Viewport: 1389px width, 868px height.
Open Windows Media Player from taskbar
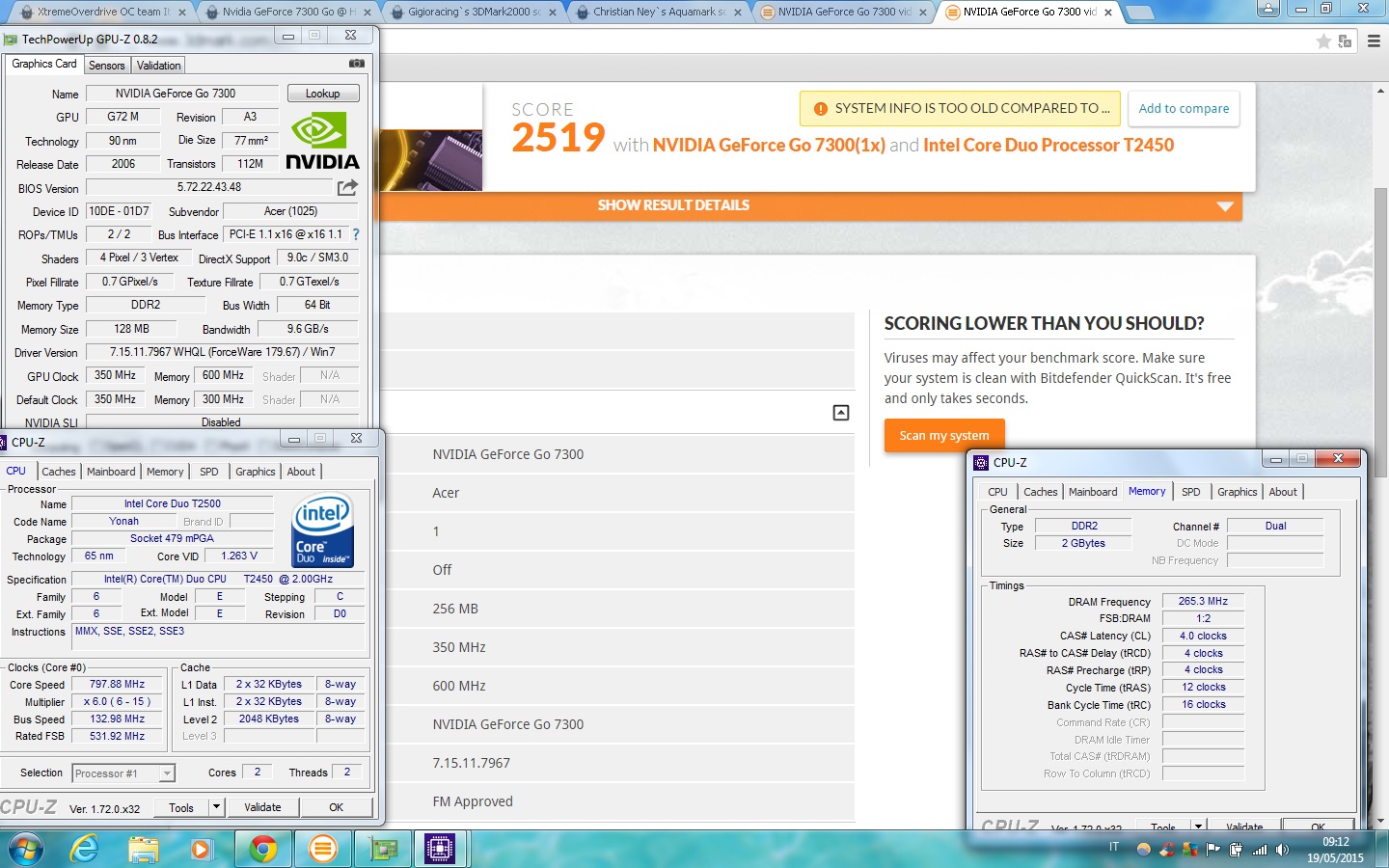201,850
